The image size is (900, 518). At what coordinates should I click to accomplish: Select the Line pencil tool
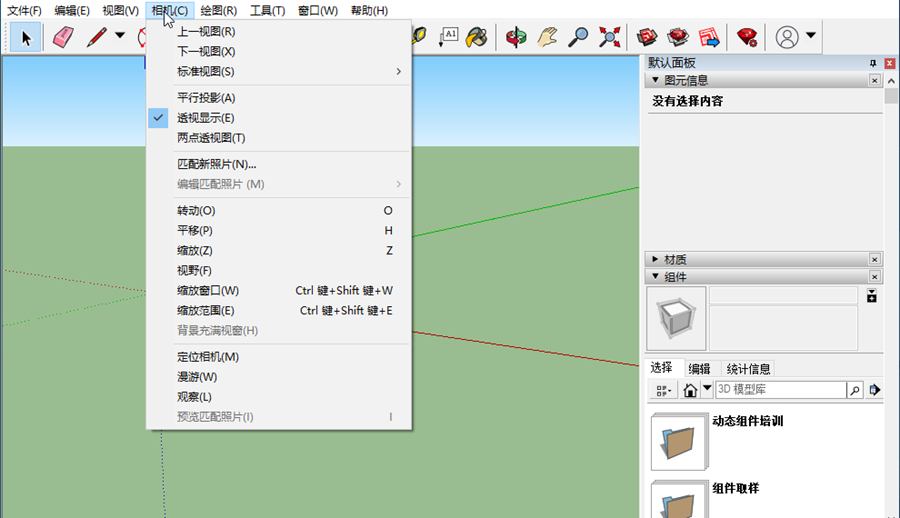point(96,37)
